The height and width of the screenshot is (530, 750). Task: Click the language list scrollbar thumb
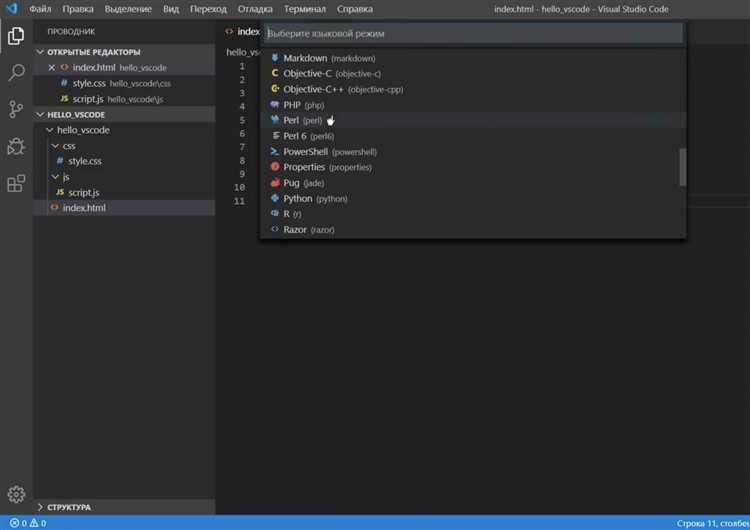click(683, 167)
